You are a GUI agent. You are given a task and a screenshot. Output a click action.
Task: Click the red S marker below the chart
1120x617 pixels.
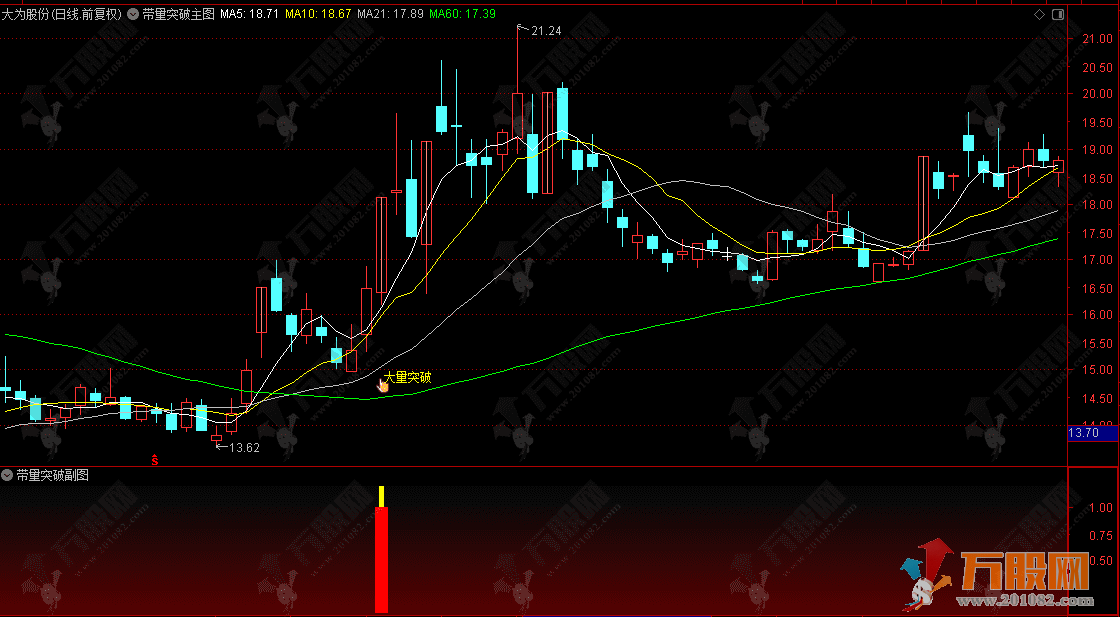tap(154, 460)
